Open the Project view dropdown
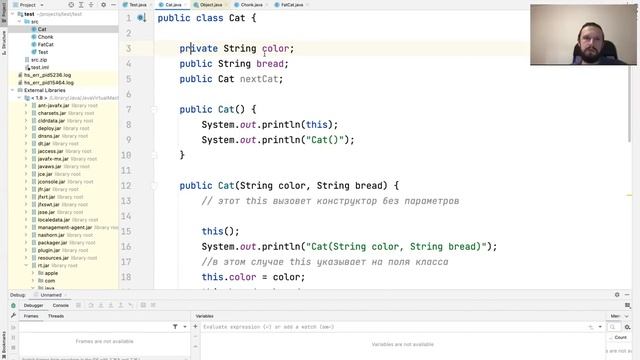Image resolution: width=640 pixels, height=360 pixels. point(42,5)
